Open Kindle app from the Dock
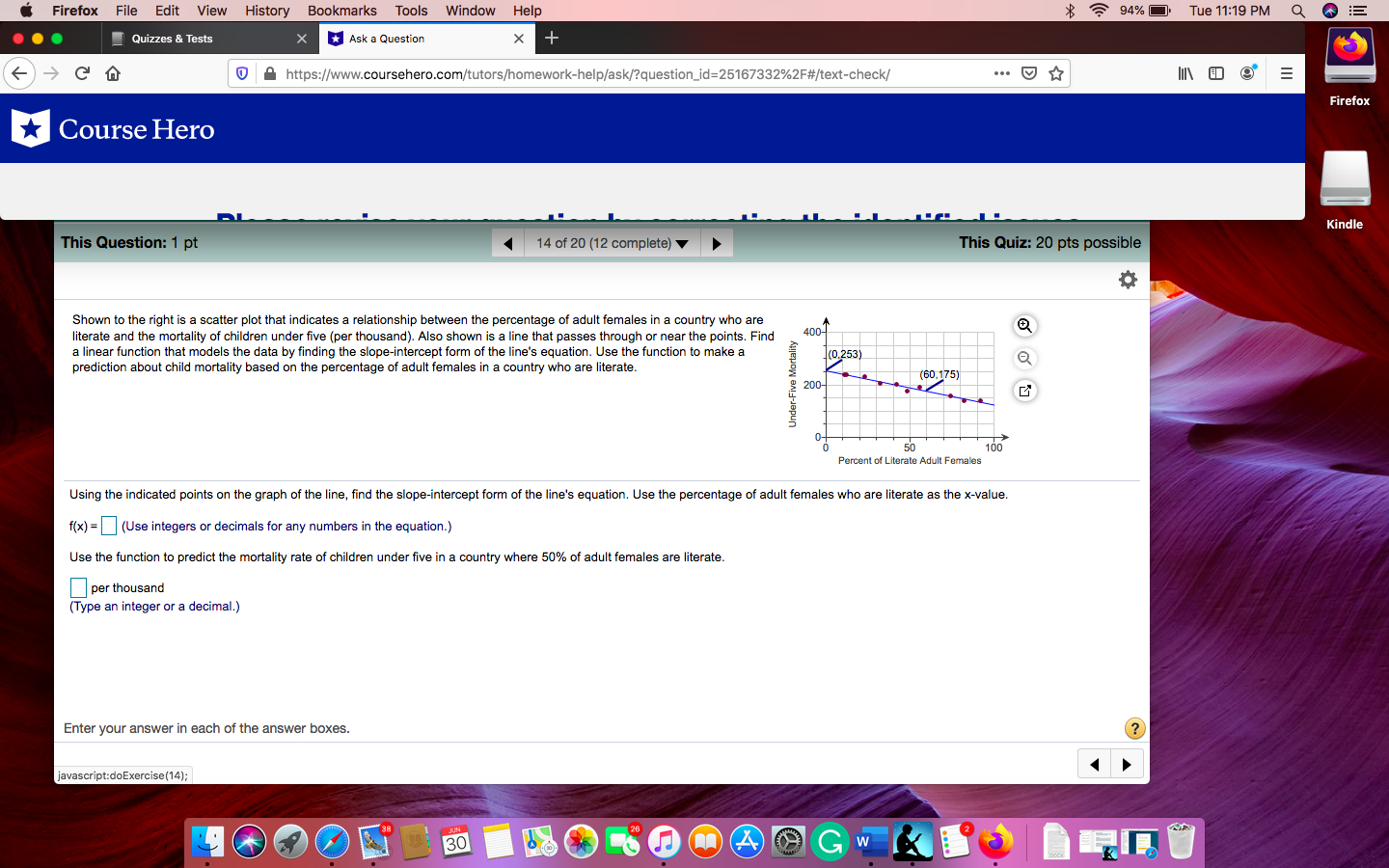The image size is (1389, 868). coord(912,842)
